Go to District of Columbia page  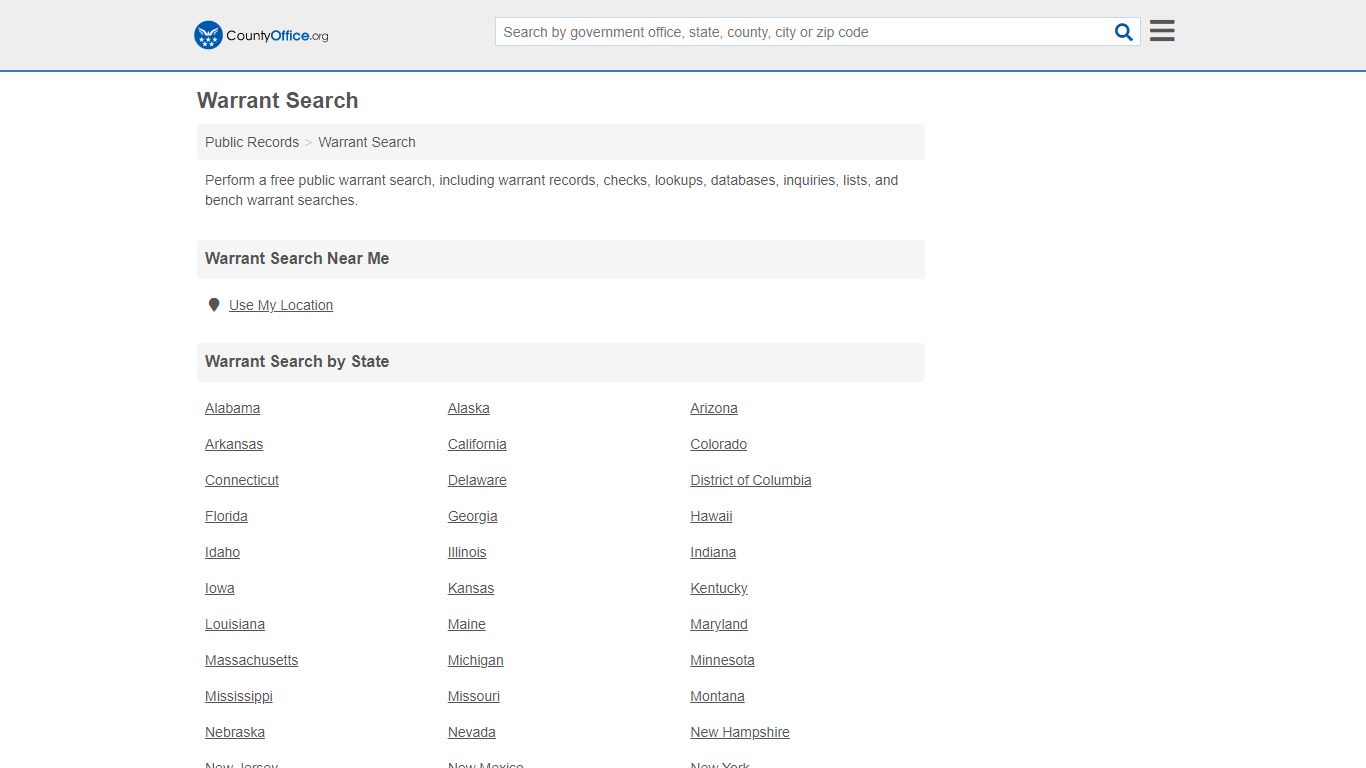751,480
